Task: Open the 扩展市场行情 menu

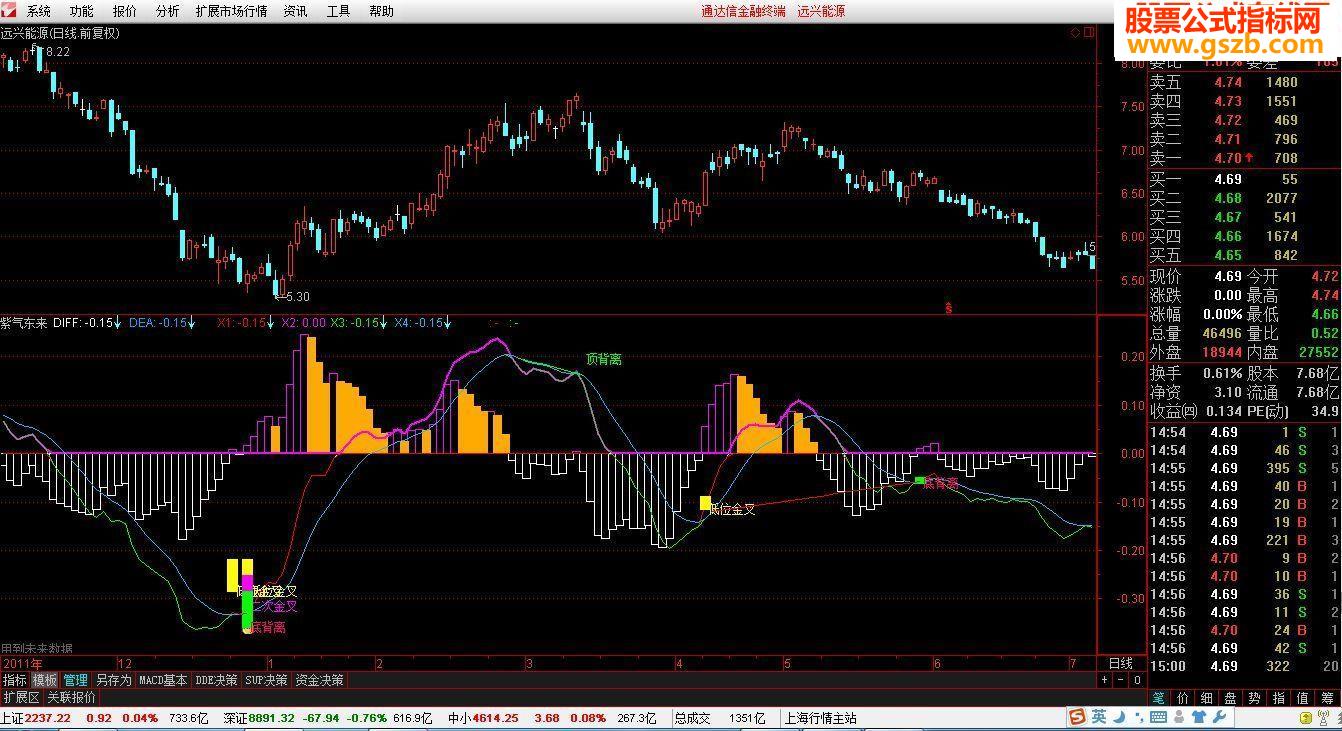Action: point(231,11)
